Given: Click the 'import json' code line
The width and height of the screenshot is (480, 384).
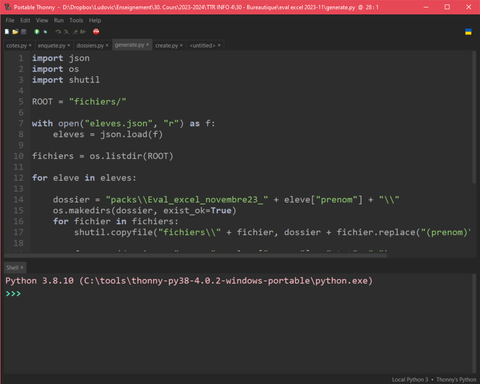Looking at the screenshot, I should (x=61, y=58).
